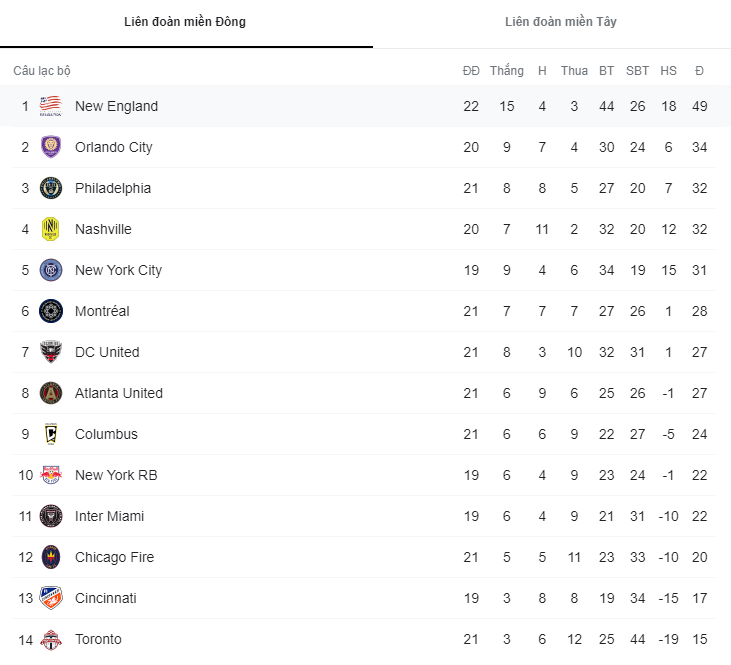Click the New York City FC logo
Viewport: 731px width, 665px height.
coord(51,270)
